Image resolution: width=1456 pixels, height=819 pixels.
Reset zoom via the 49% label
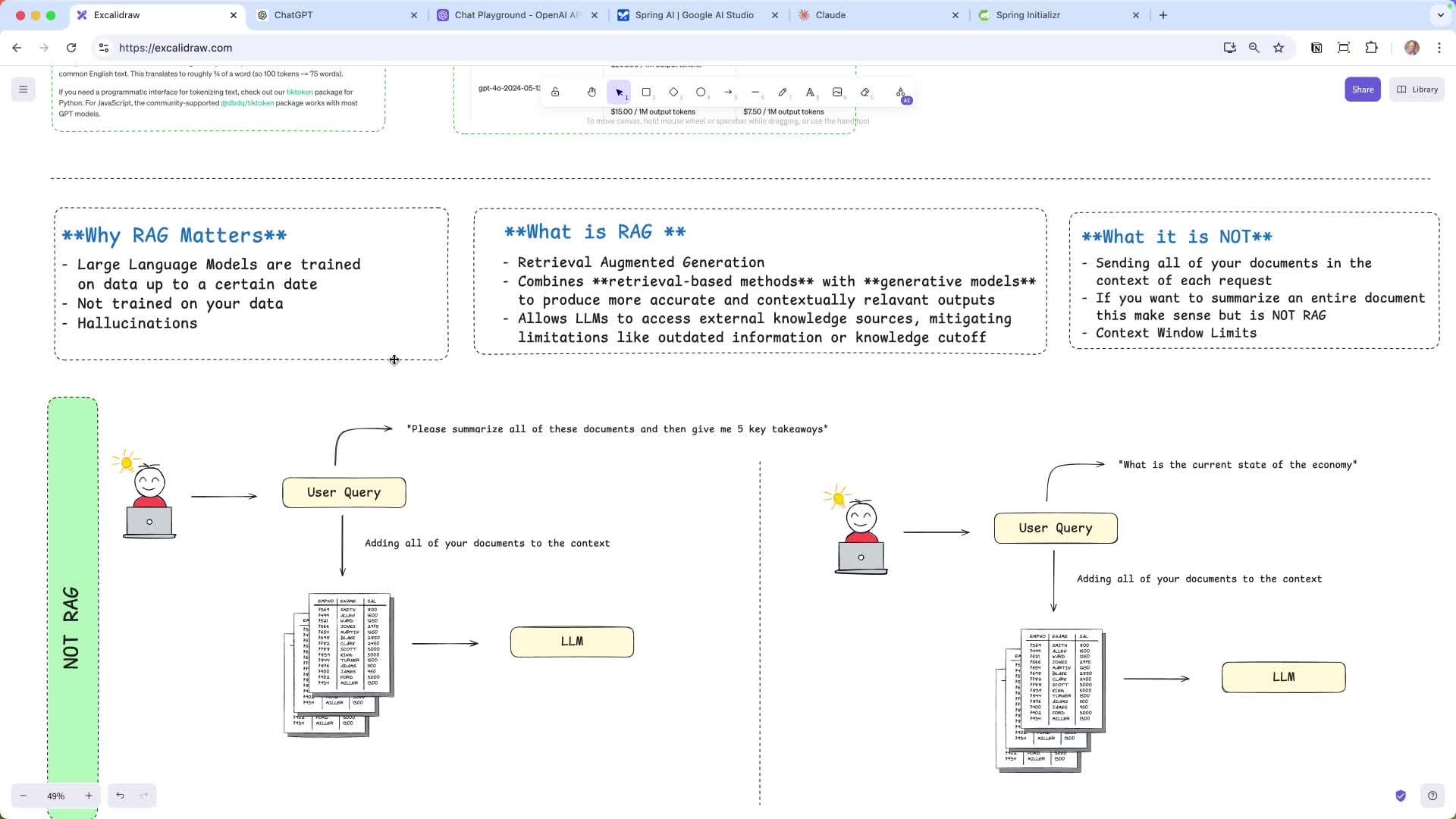56,795
